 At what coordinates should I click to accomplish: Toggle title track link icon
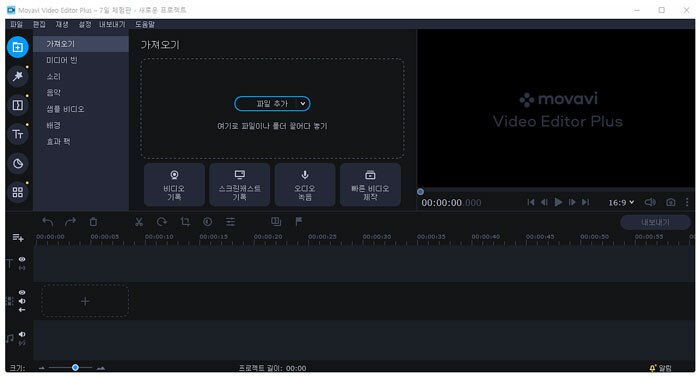[22, 268]
